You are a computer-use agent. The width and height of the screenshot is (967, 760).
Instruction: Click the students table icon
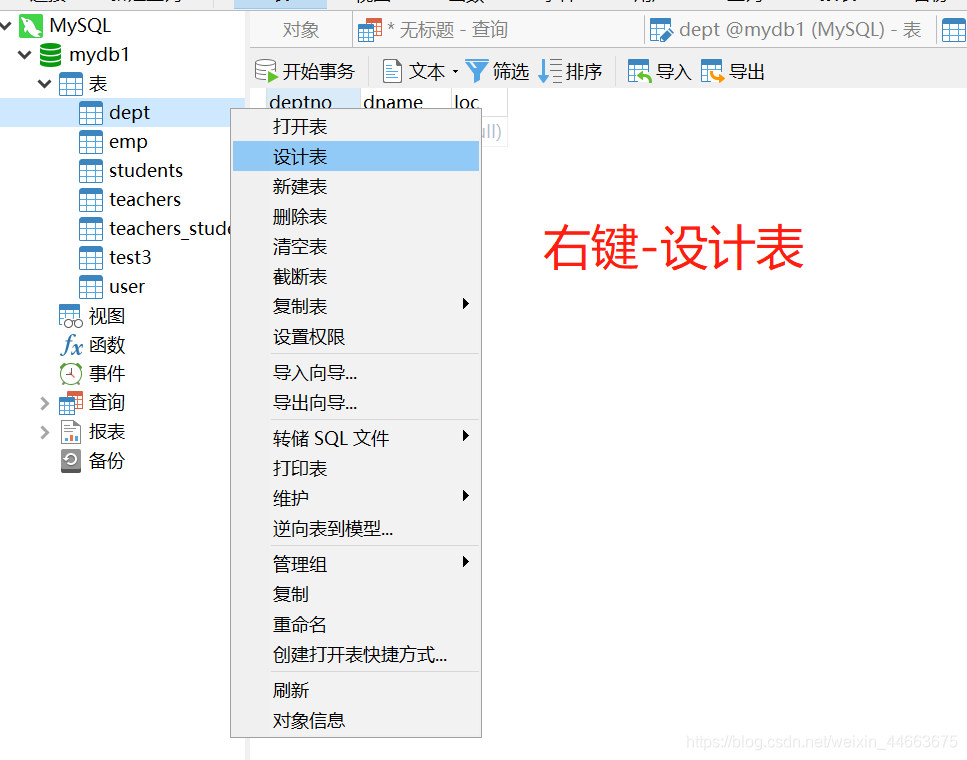point(91,171)
